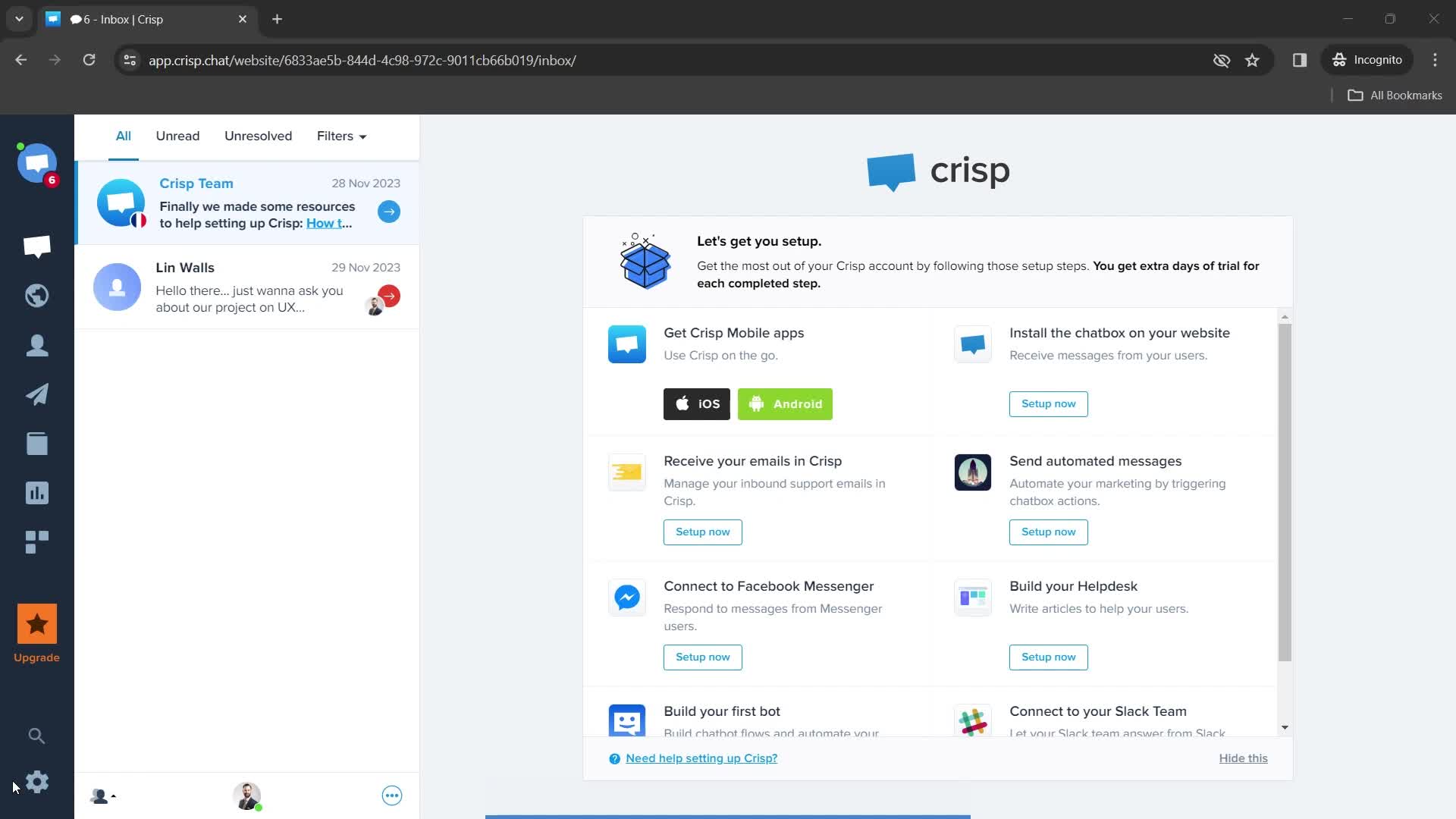Click the Hide this link
The height and width of the screenshot is (819, 1456).
pyautogui.click(x=1243, y=758)
